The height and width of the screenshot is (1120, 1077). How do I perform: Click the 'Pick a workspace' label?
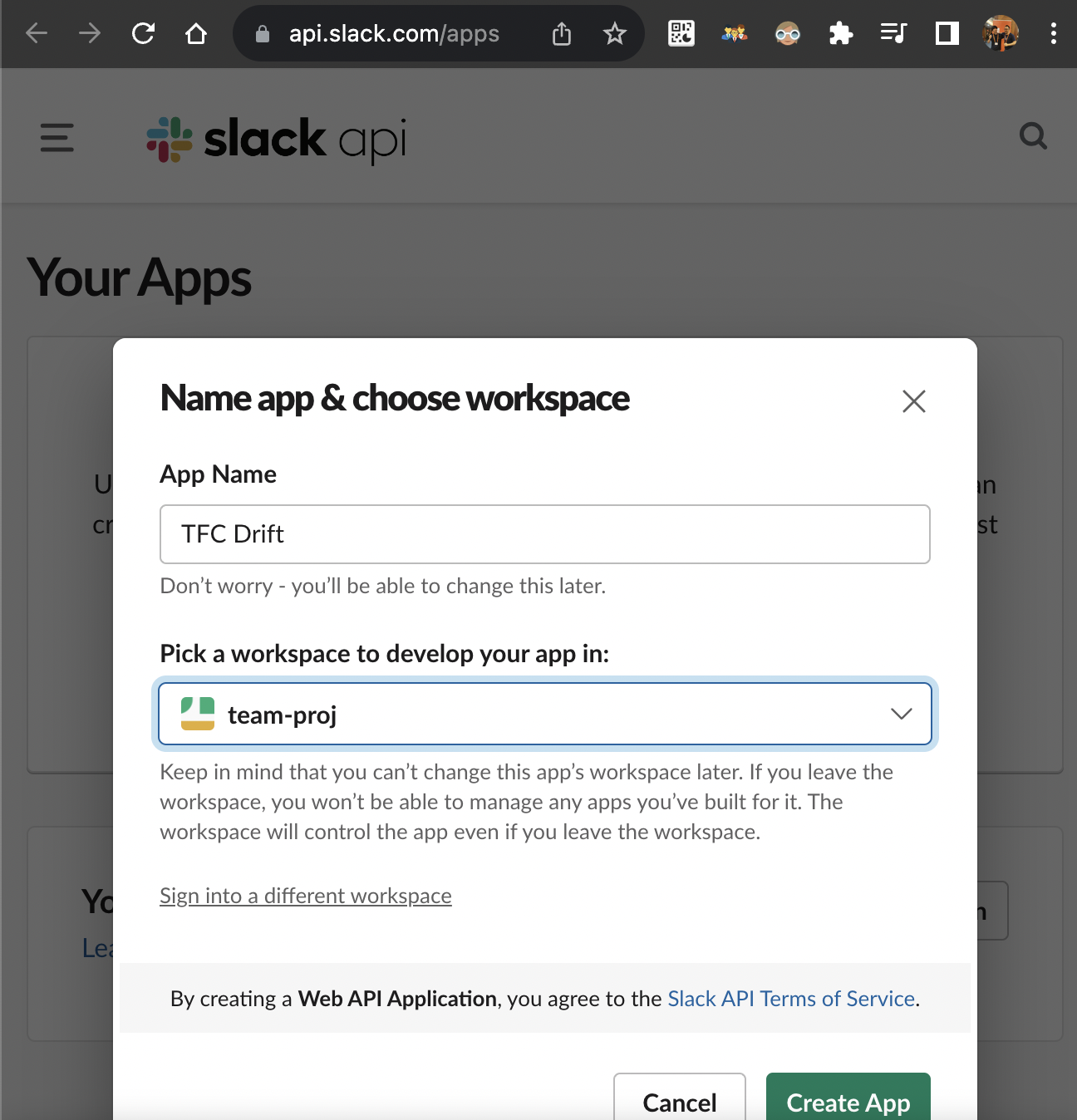[x=385, y=654]
